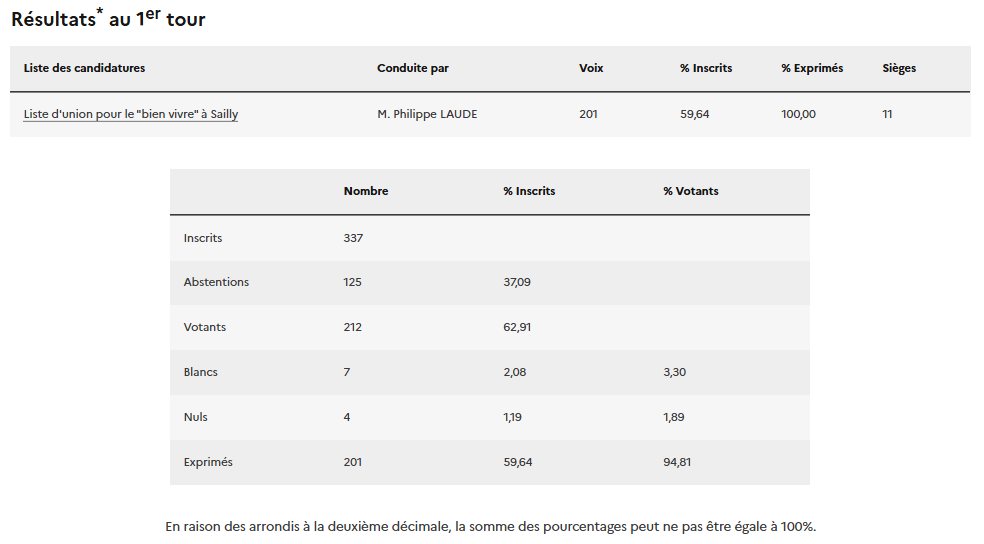Click the Liste des candidatures column header

[84, 68]
